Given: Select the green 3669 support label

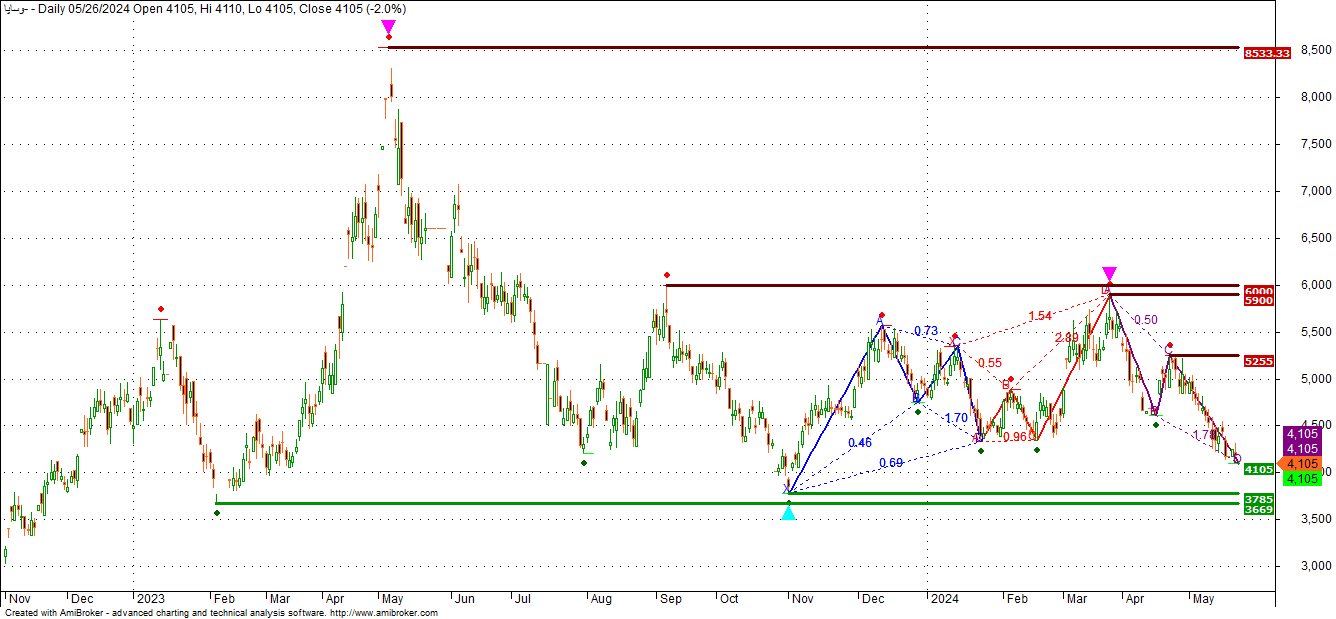Looking at the screenshot, I should [x=1258, y=509].
